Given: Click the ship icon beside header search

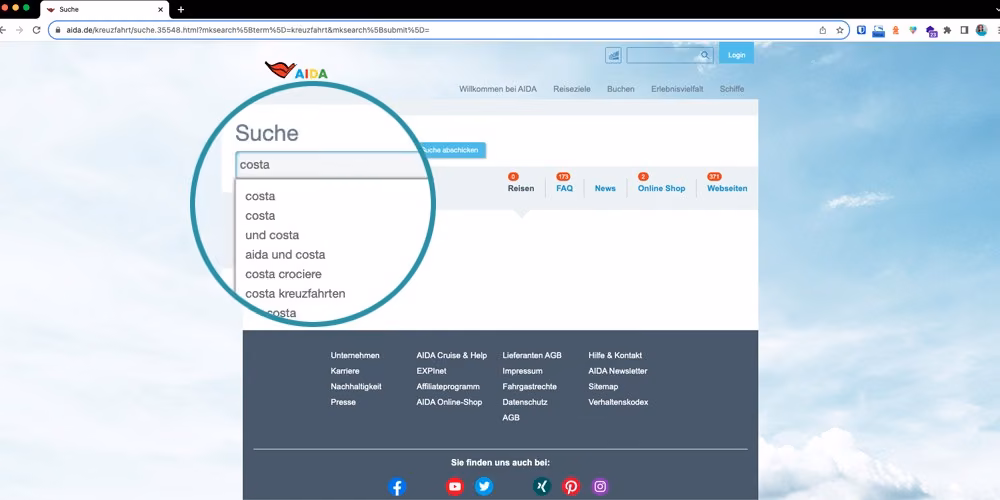Looking at the screenshot, I should point(613,55).
